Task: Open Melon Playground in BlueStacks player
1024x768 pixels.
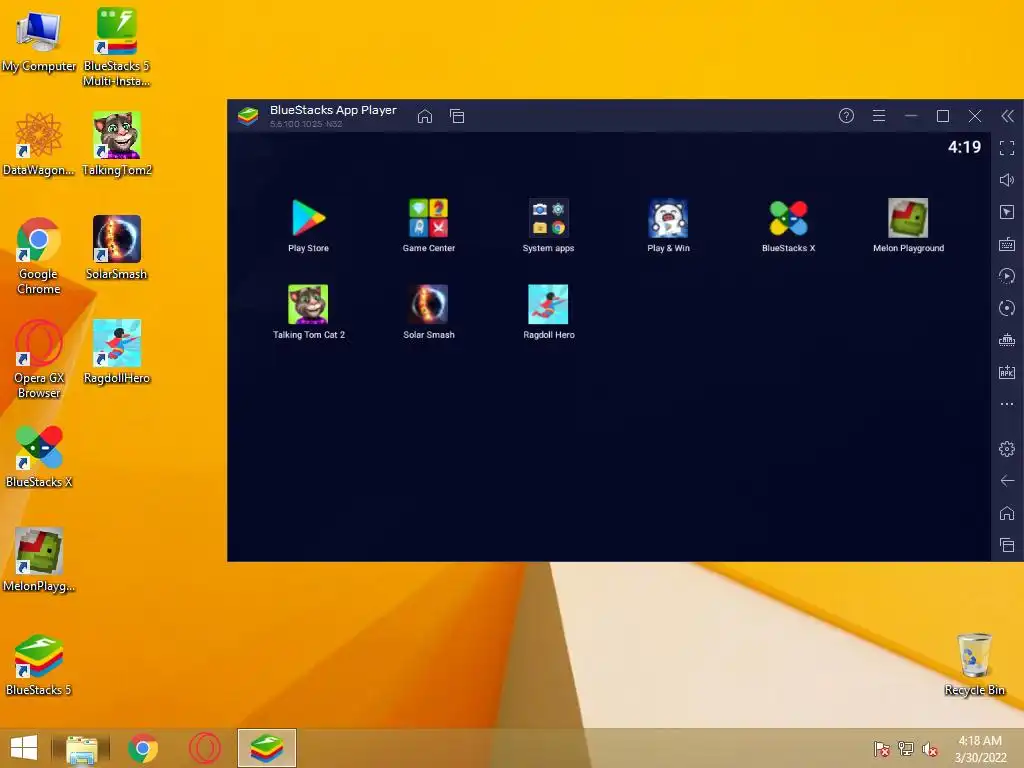Action: (x=908, y=225)
